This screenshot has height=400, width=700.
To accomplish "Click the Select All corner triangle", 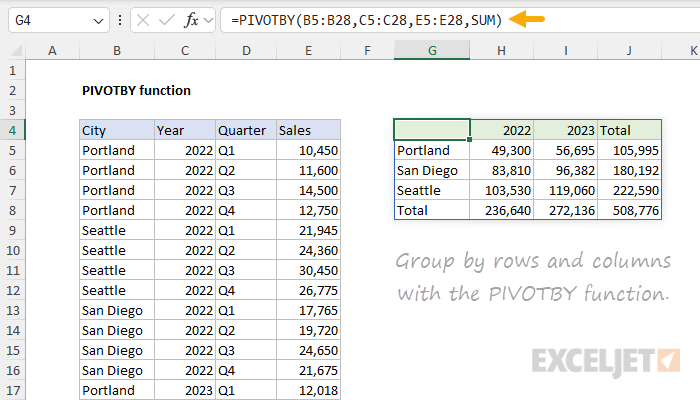I will coord(16,50).
